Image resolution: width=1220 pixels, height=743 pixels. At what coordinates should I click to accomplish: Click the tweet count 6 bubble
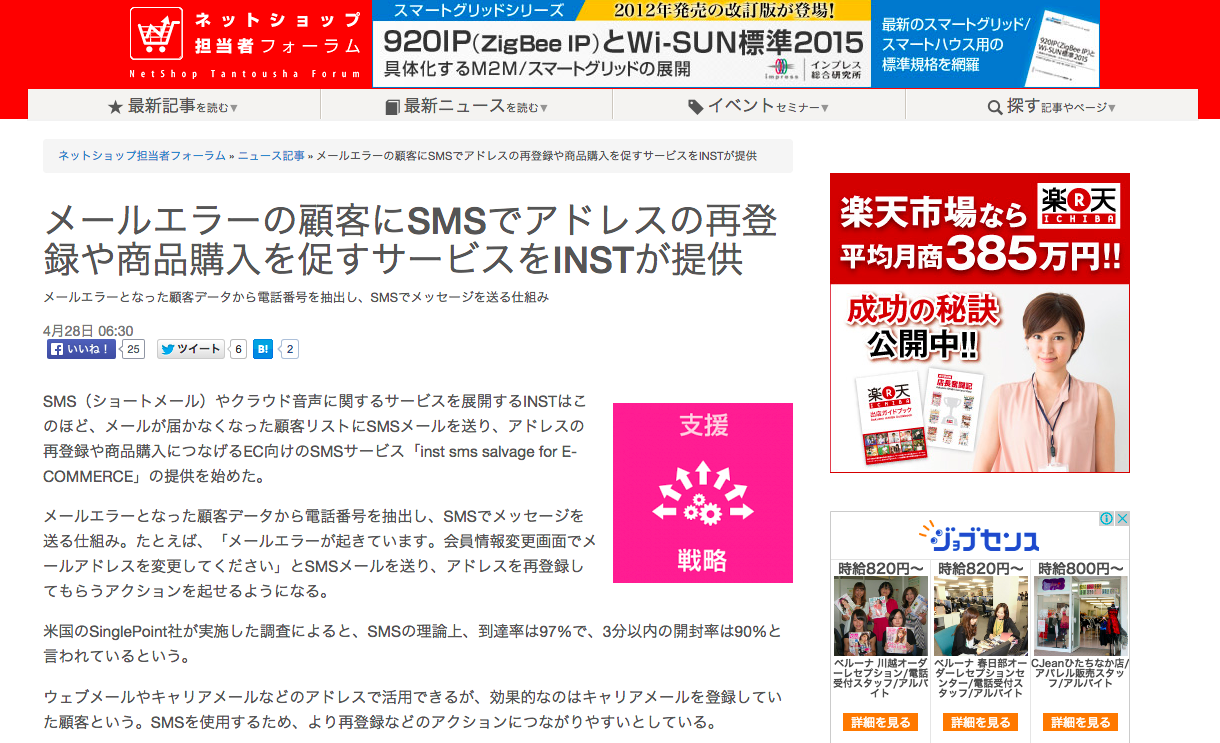coord(238,349)
